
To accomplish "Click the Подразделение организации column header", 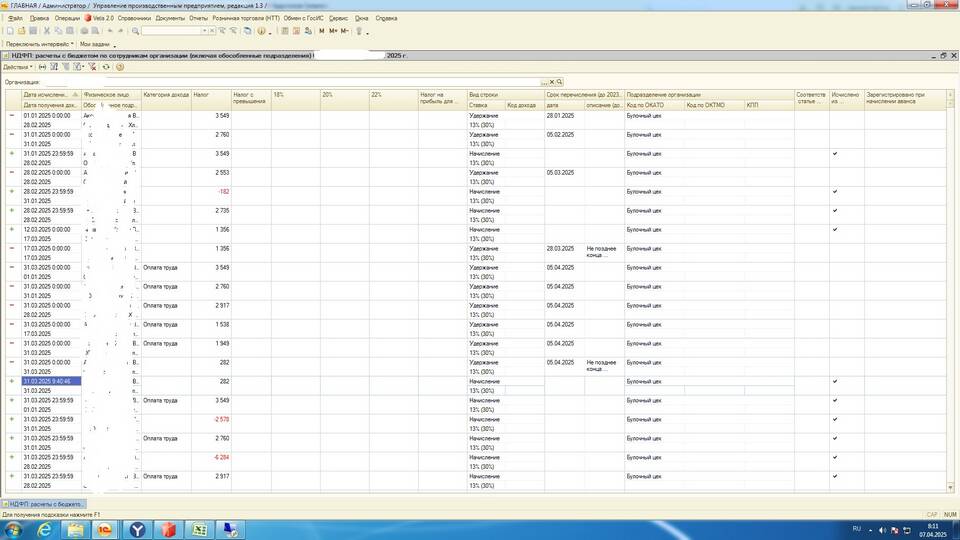I will click(x=708, y=95).
